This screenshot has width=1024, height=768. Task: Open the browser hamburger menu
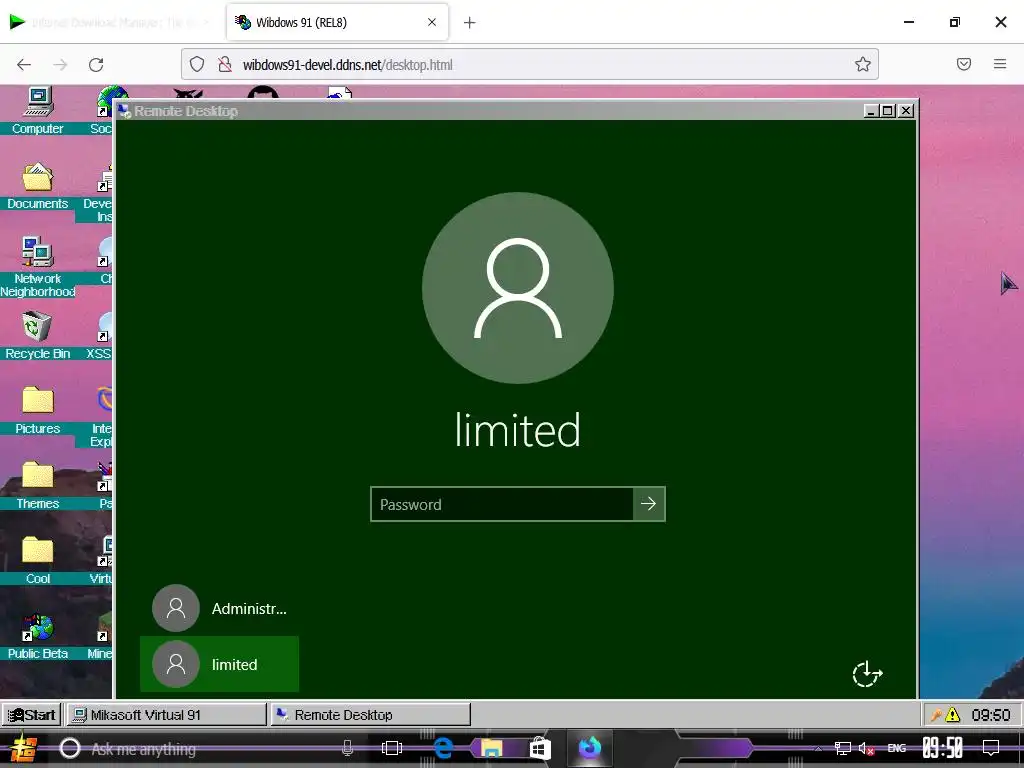coord(1000,64)
